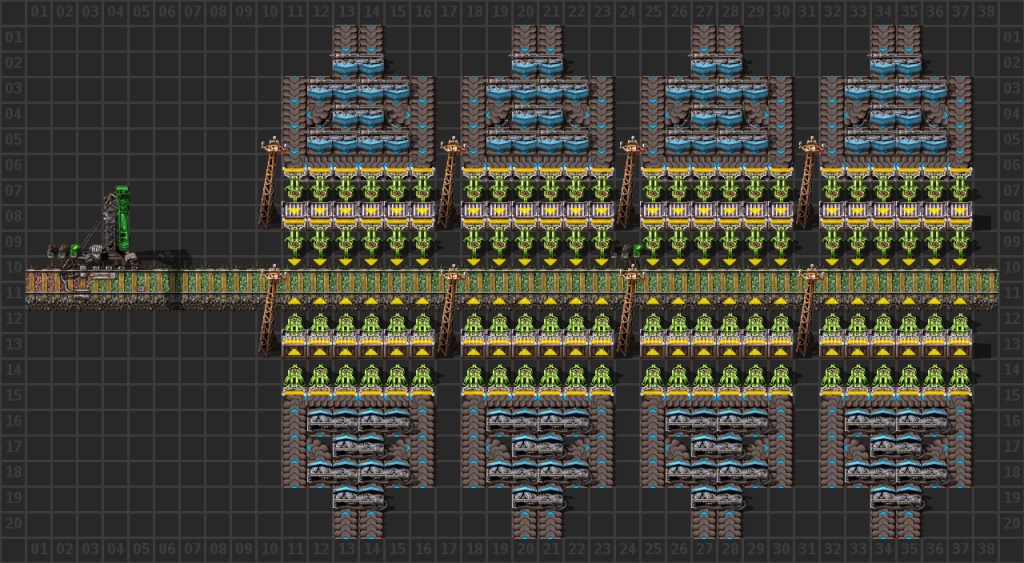Open the chest at column 23, row 13
This screenshot has width=1024, height=563.
point(601,346)
